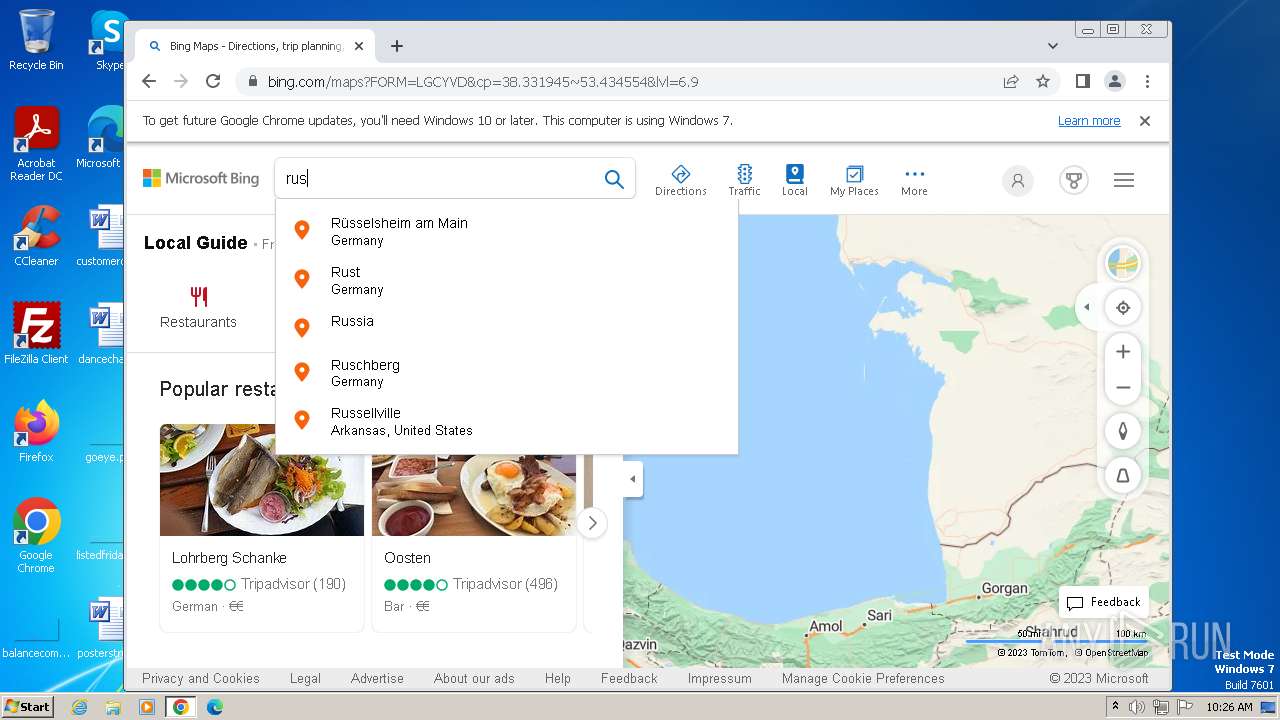Click the search magnifier icon in Bing Maps
The width and height of the screenshot is (1280, 720).
(614, 179)
